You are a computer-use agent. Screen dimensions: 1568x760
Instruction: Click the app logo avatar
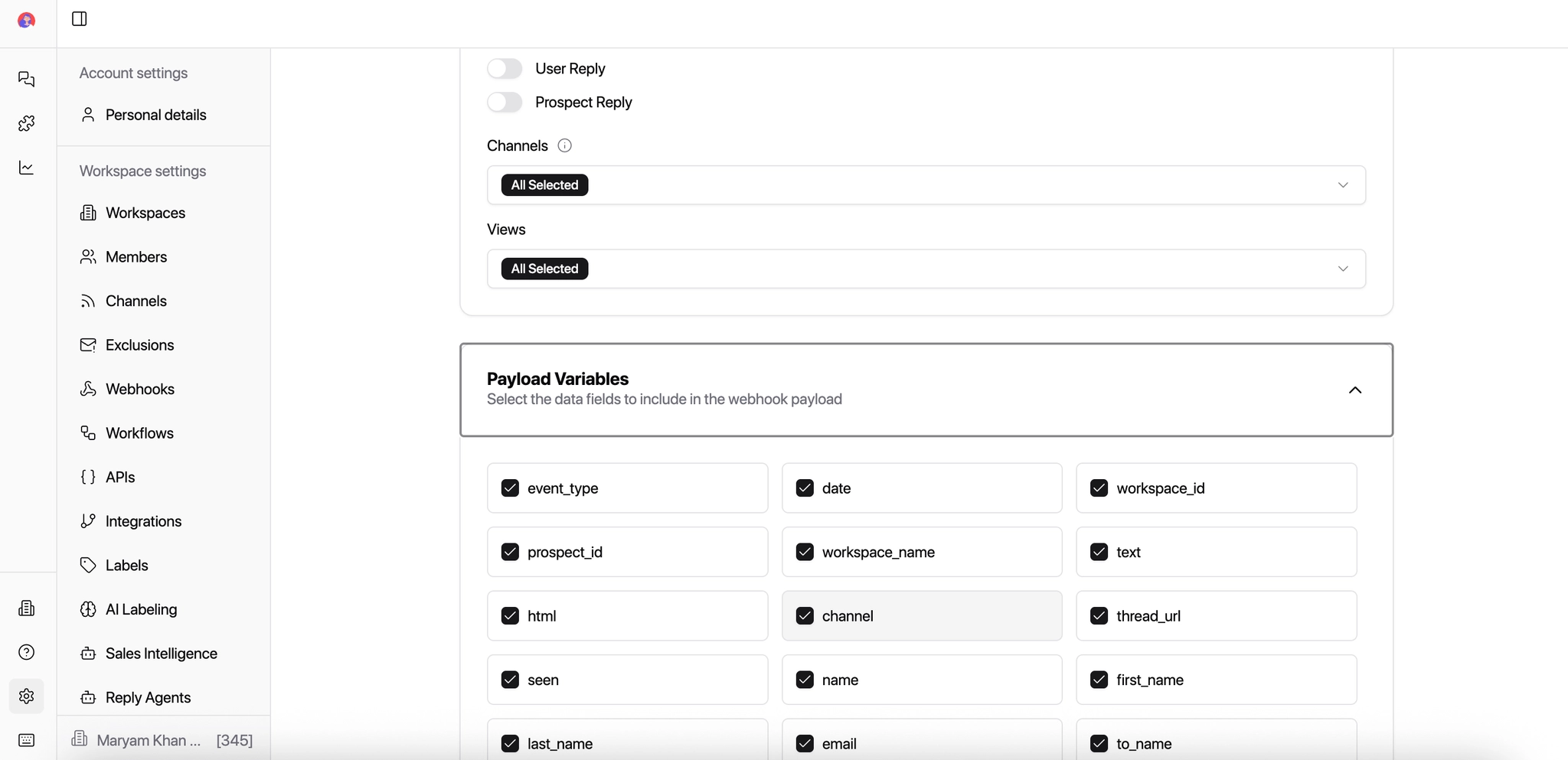[27, 21]
